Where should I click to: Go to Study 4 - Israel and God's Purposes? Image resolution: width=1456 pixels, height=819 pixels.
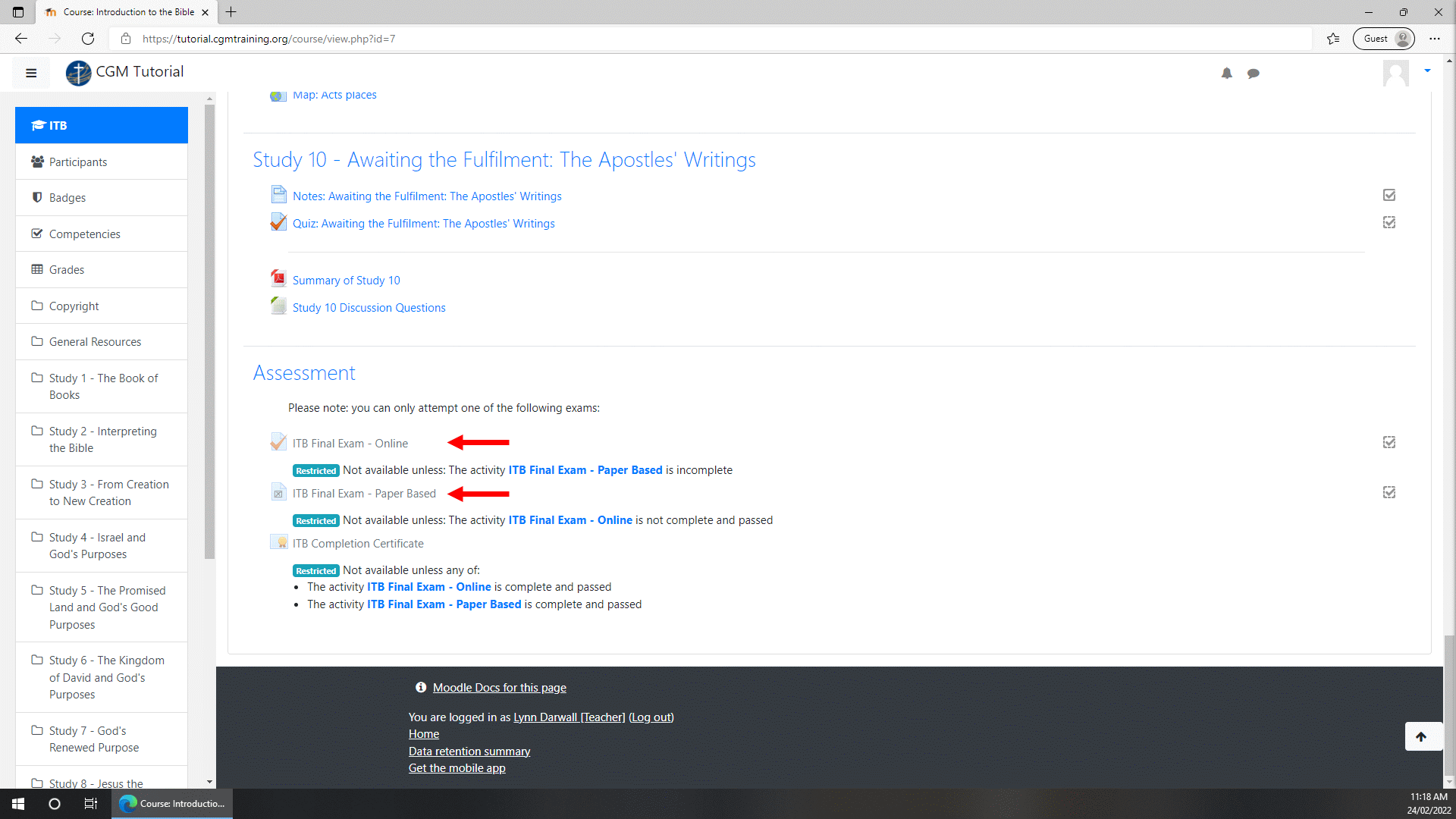[x=102, y=545]
